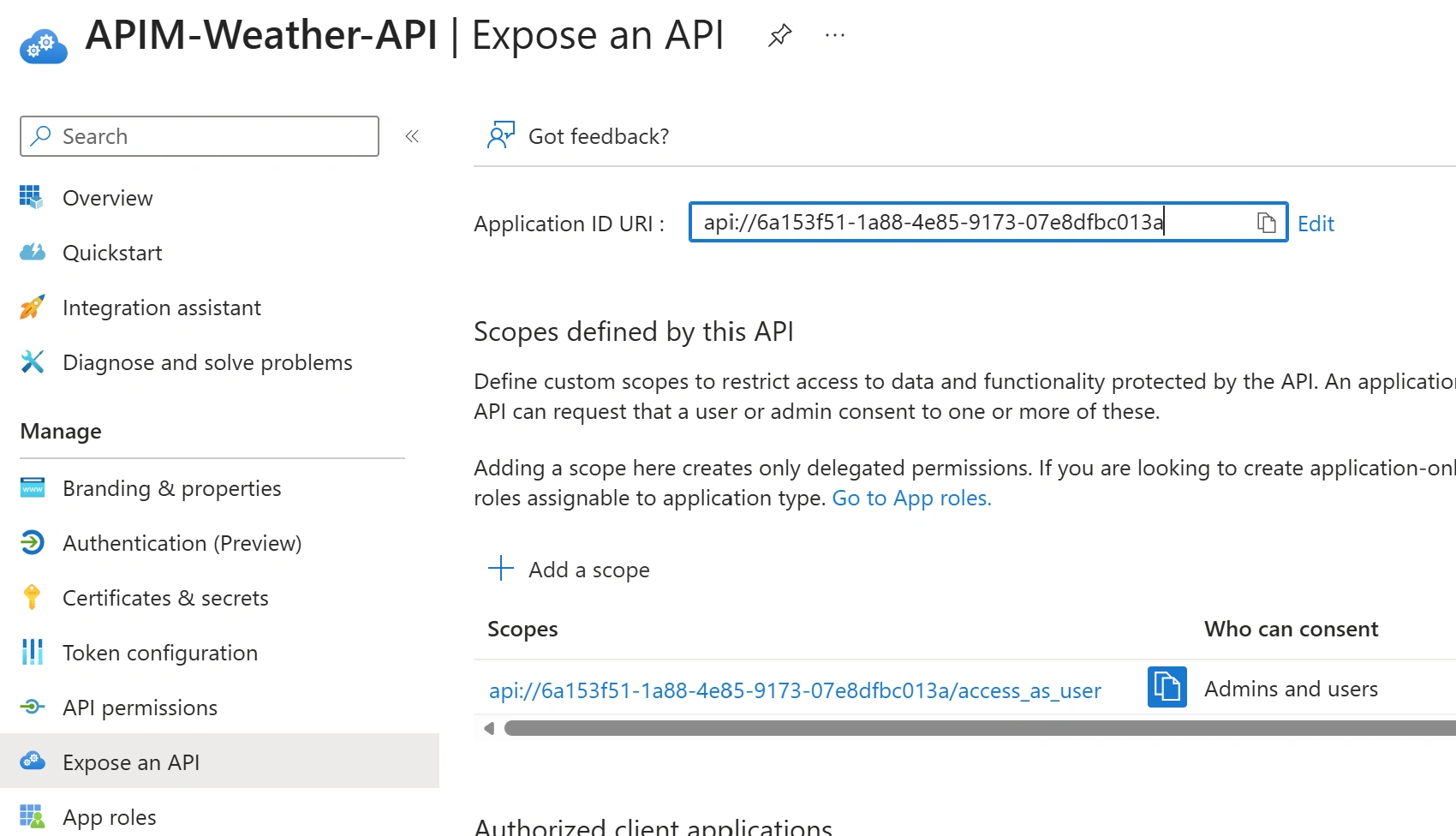1456x836 pixels.
Task: Open Integration assistant
Action: [x=162, y=308]
